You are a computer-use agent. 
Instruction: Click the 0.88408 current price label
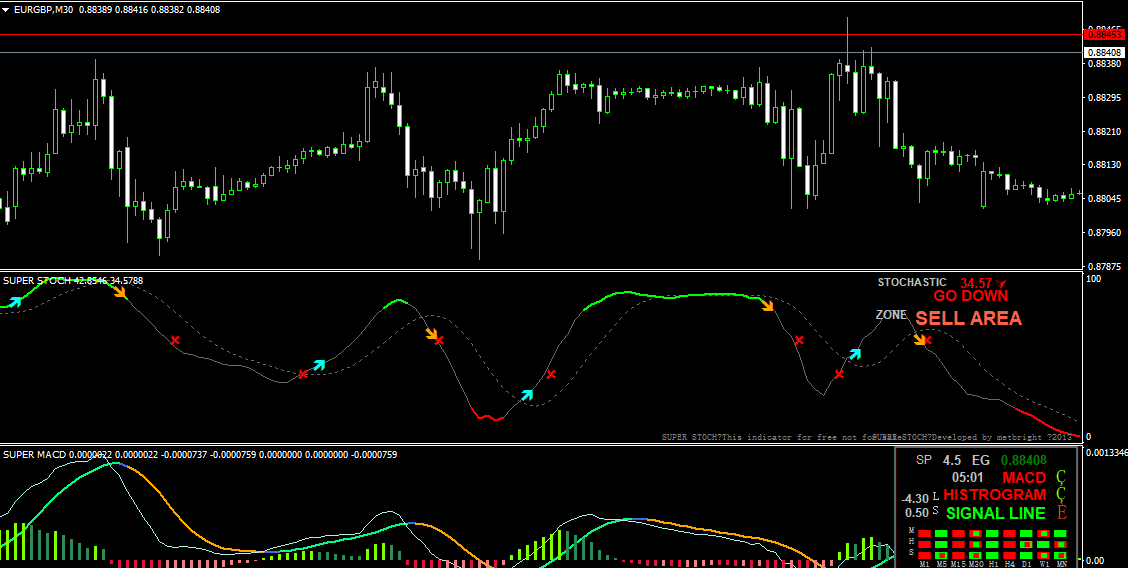(1105, 52)
